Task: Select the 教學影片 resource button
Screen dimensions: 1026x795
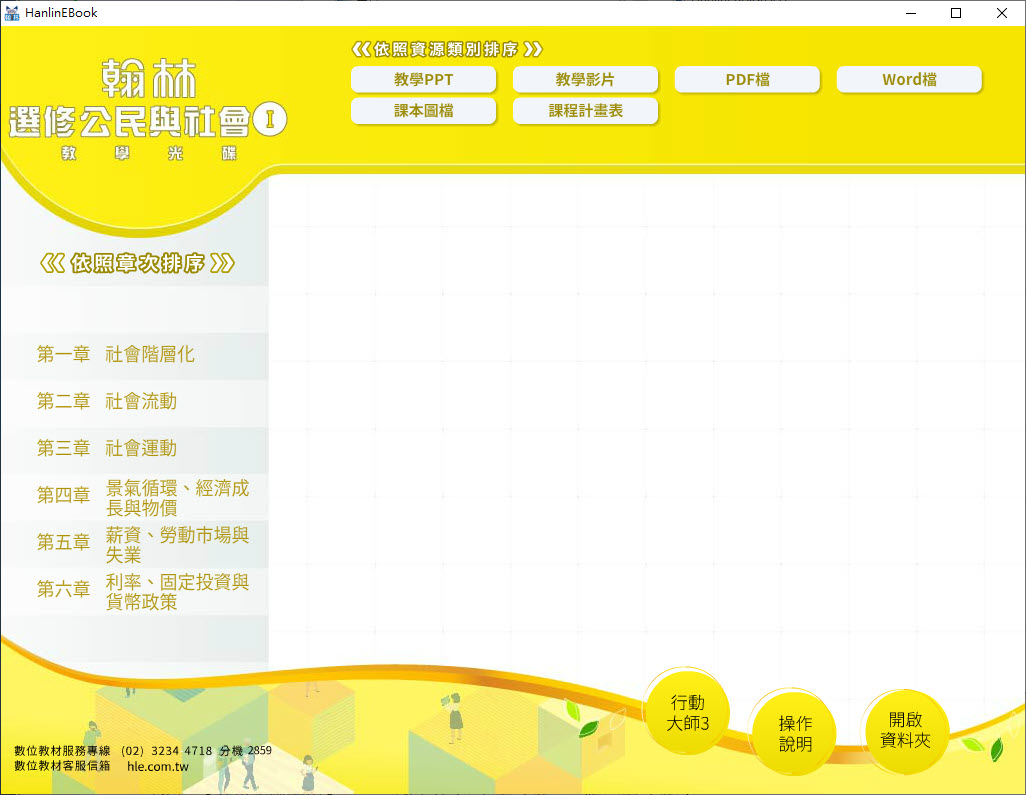Action: (x=585, y=80)
